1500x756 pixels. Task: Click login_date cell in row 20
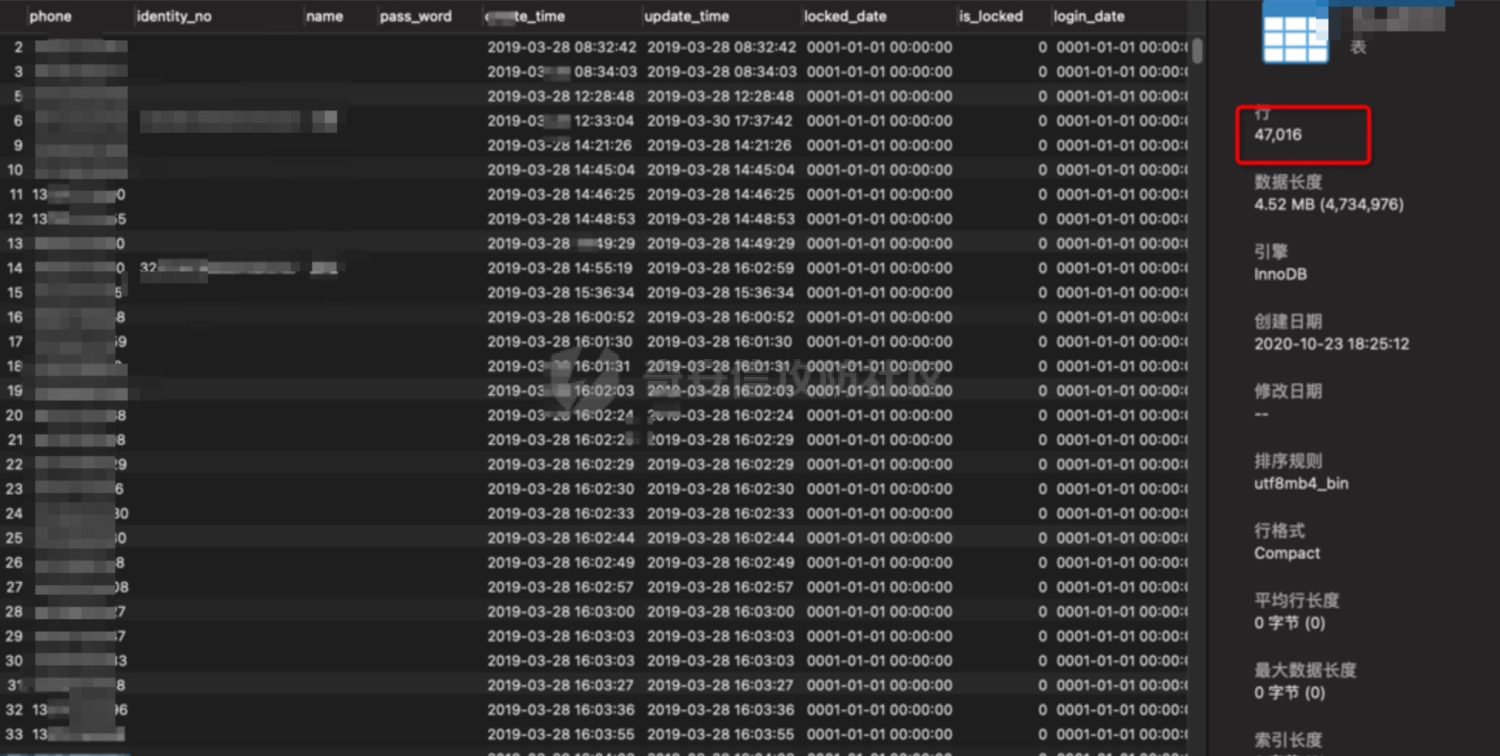(x=1121, y=415)
